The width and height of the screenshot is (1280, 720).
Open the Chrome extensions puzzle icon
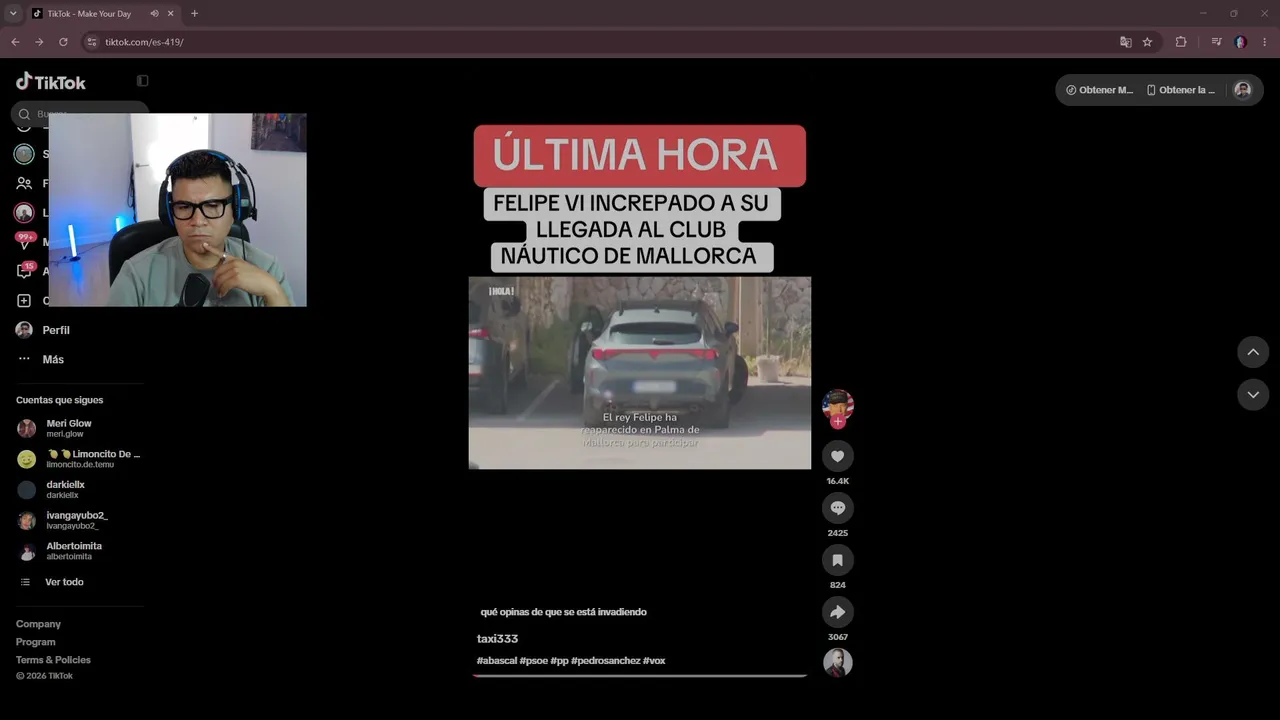[x=1181, y=42]
